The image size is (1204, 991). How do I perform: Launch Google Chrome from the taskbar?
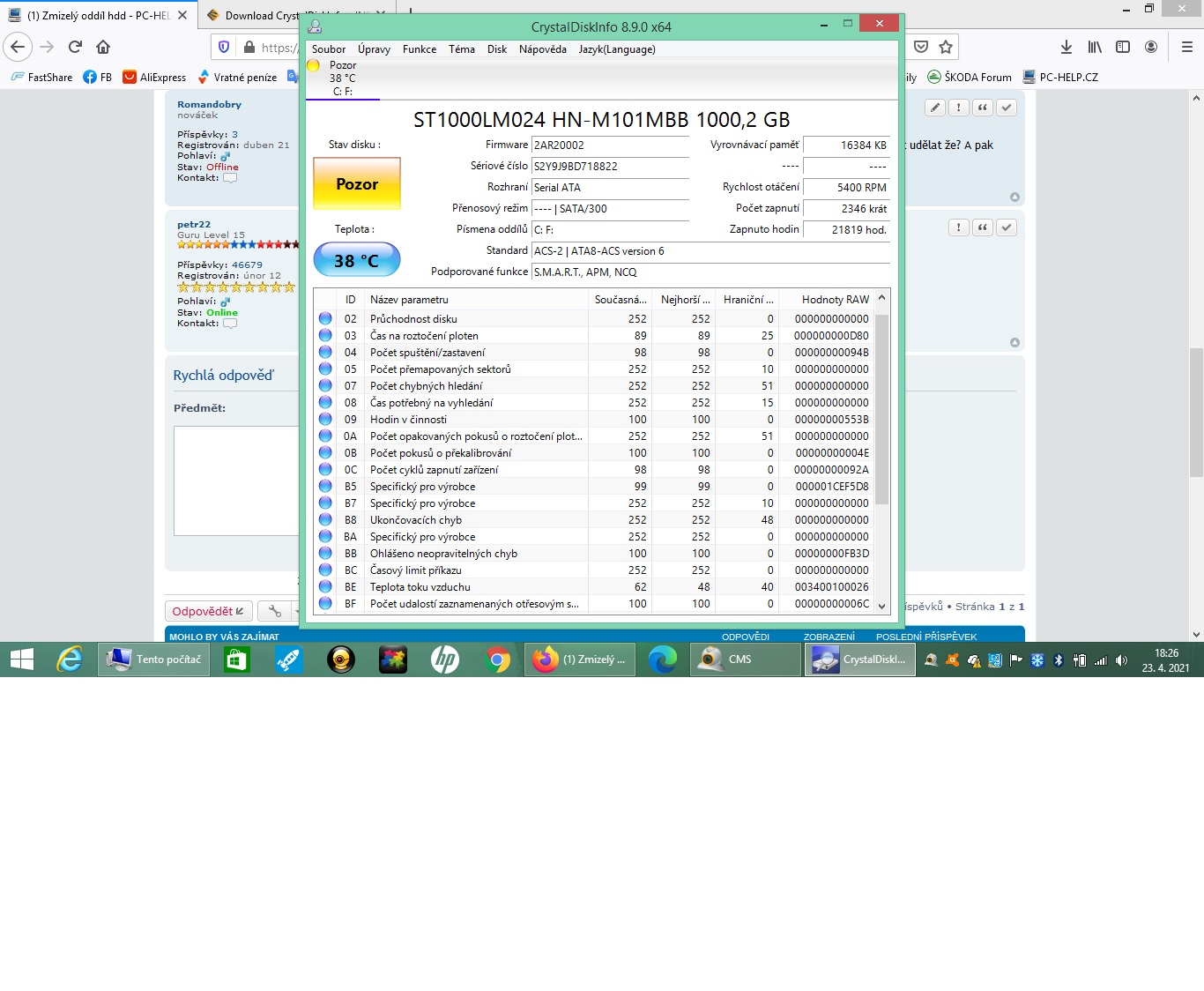[498, 659]
